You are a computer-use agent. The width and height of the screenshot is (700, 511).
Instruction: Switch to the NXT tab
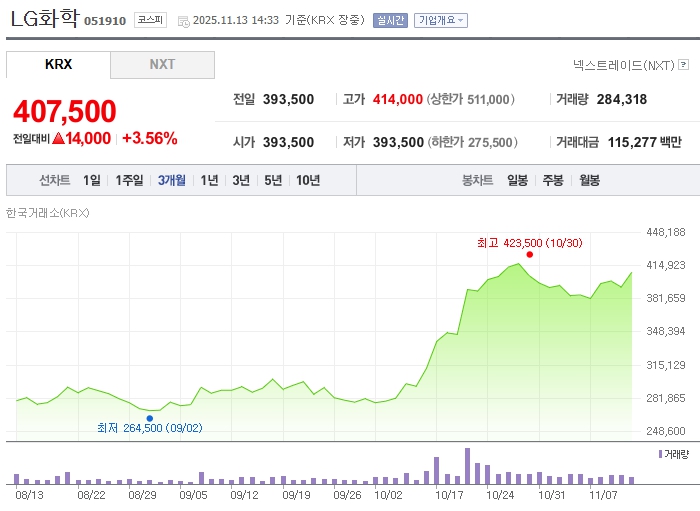[x=162, y=64]
